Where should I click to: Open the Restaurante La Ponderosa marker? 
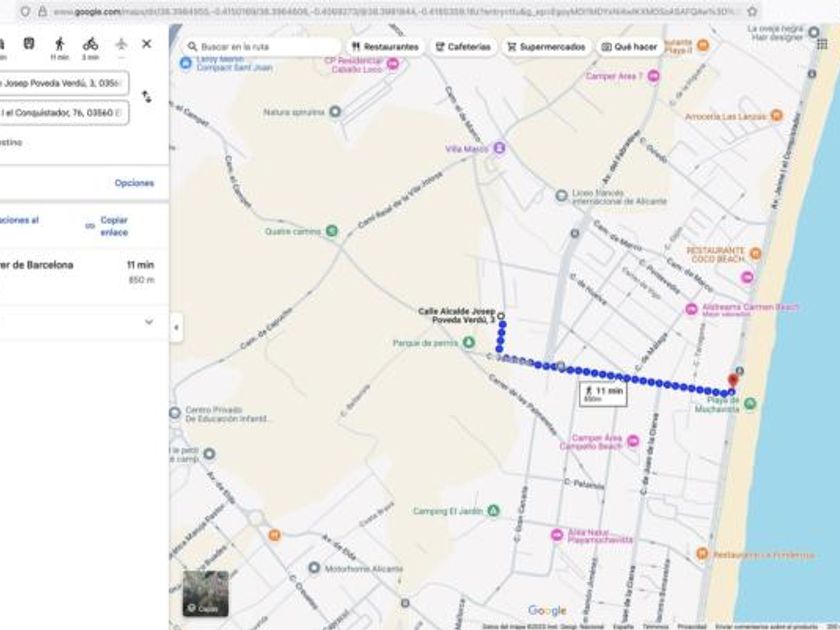[x=702, y=554]
